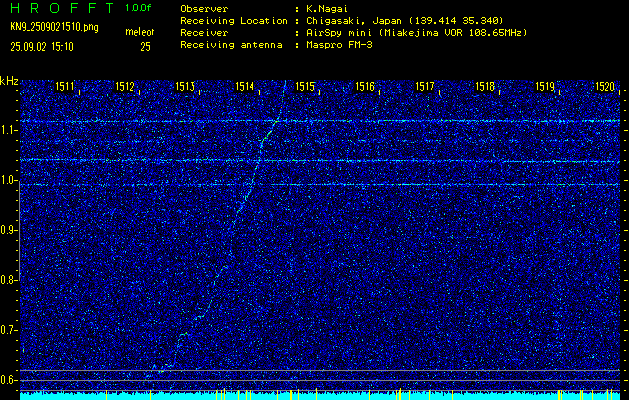Click the kHz axis unit label

tap(9, 81)
